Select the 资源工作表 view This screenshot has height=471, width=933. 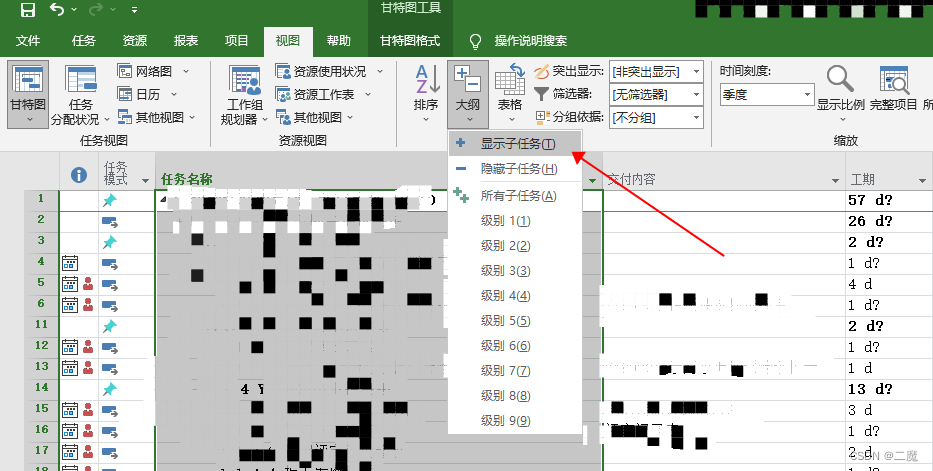[x=316, y=95]
